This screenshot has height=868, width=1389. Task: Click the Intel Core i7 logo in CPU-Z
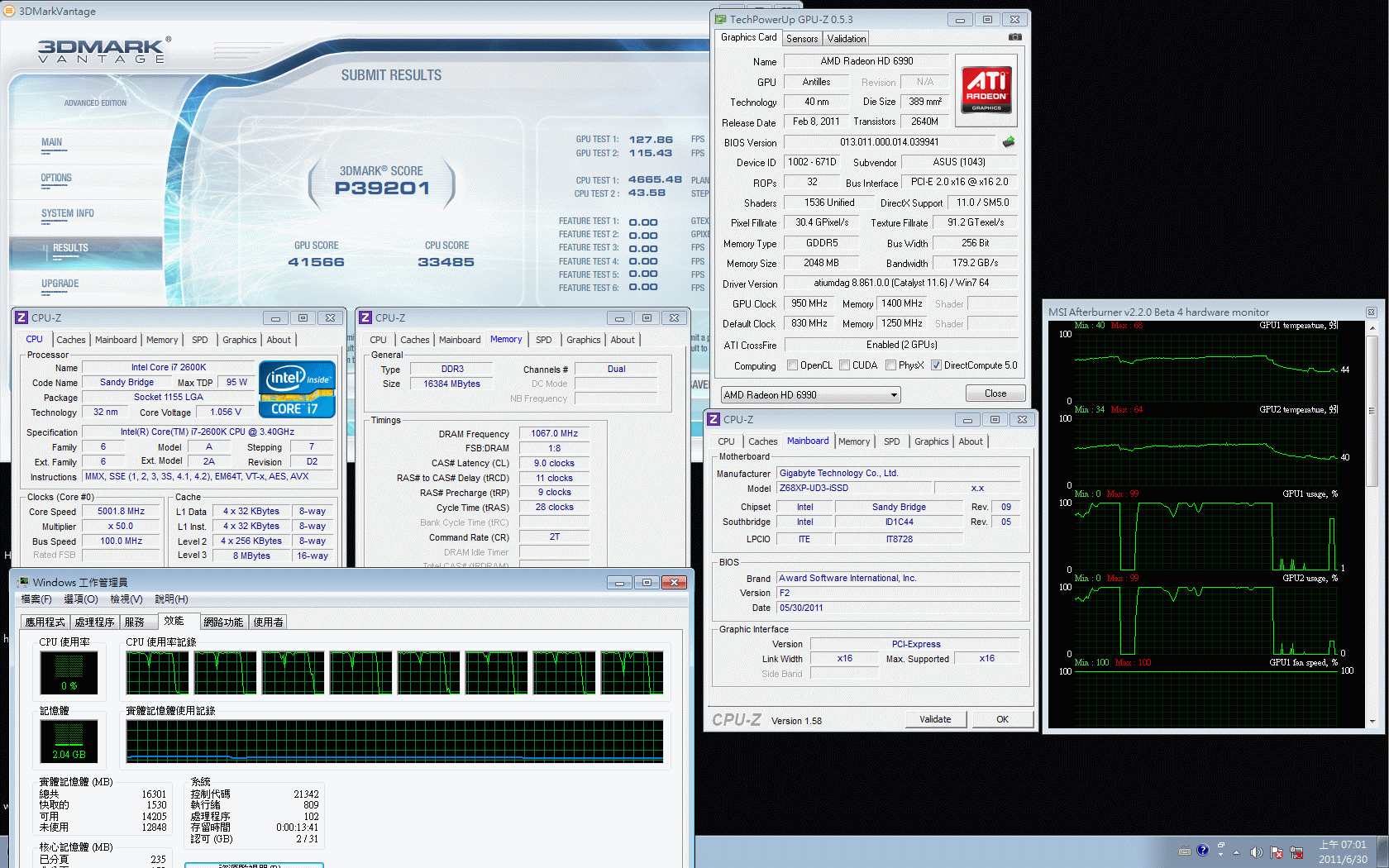click(297, 389)
